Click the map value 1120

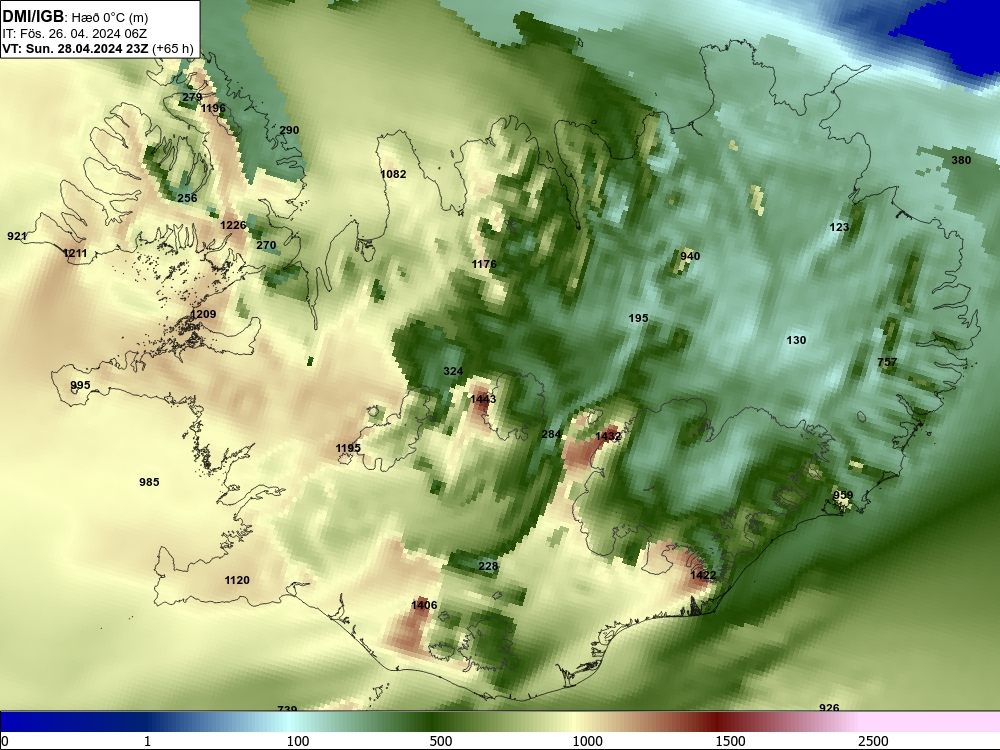pyautogui.click(x=237, y=580)
